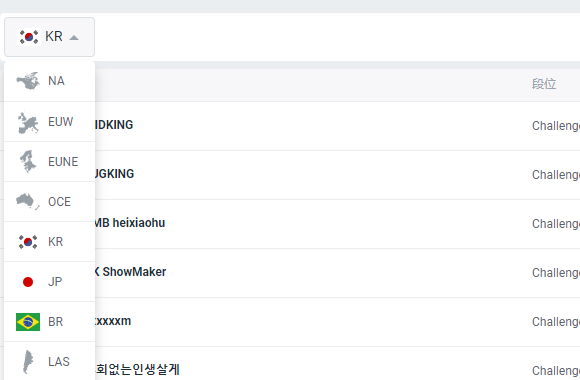Collapse the KR region dropdown arrow
The image size is (580, 380).
(x=74, y=37)
